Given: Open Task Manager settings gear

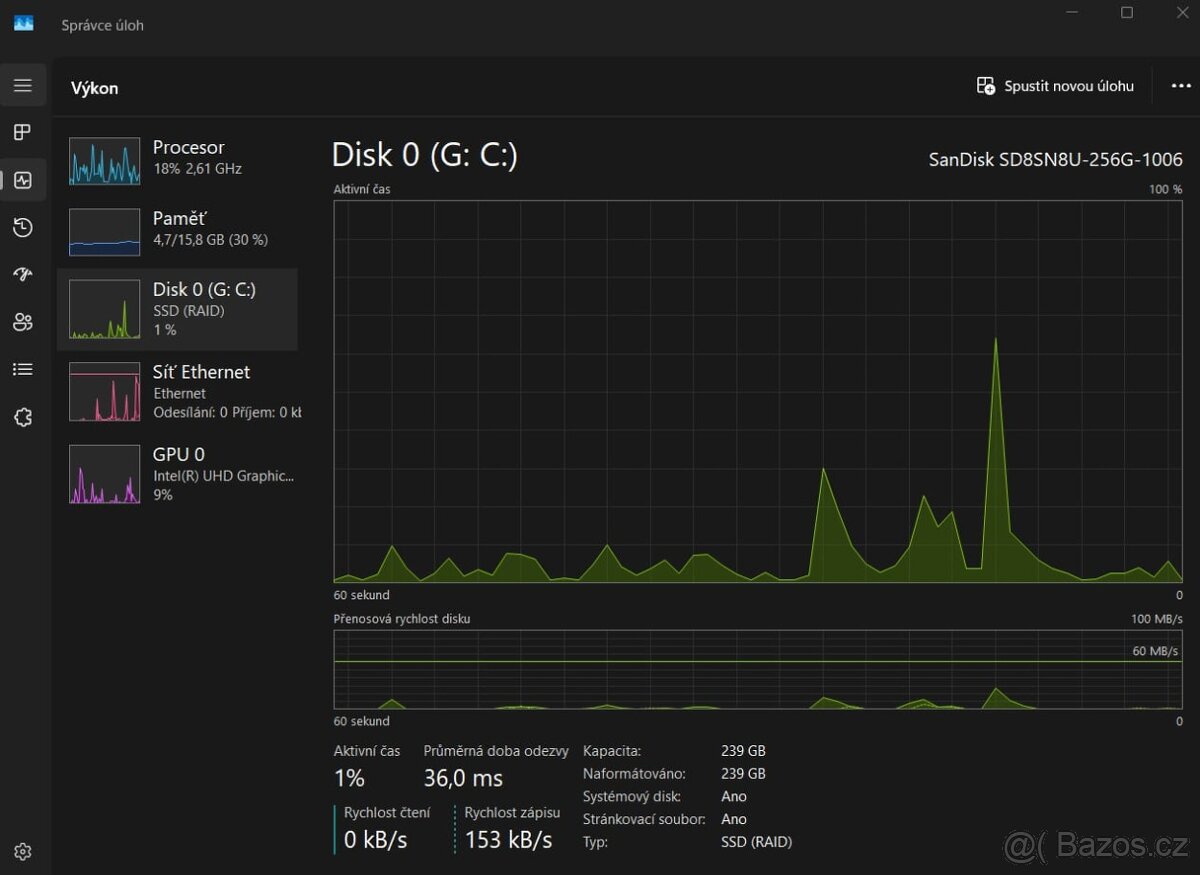Looking at the screenshot, I should [23, 851].
